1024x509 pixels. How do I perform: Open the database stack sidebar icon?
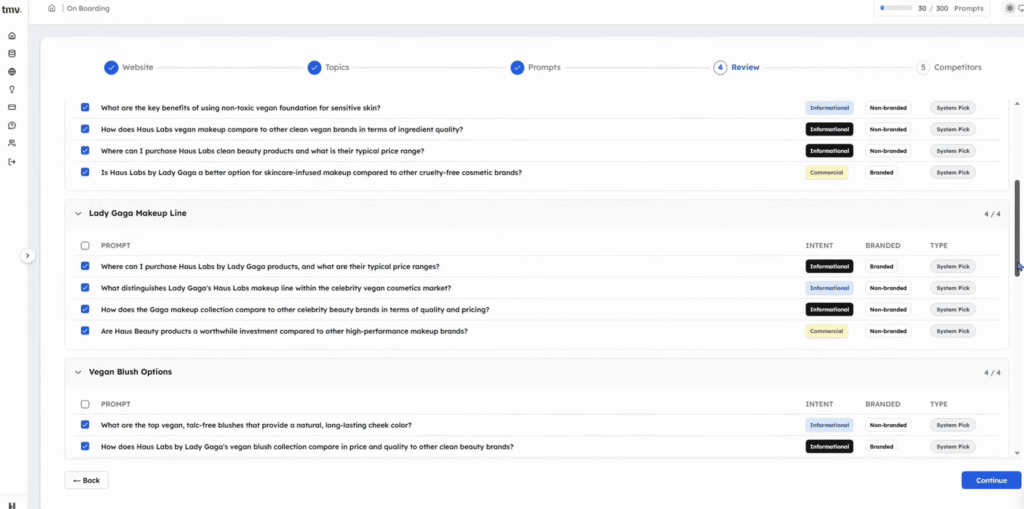12,54
